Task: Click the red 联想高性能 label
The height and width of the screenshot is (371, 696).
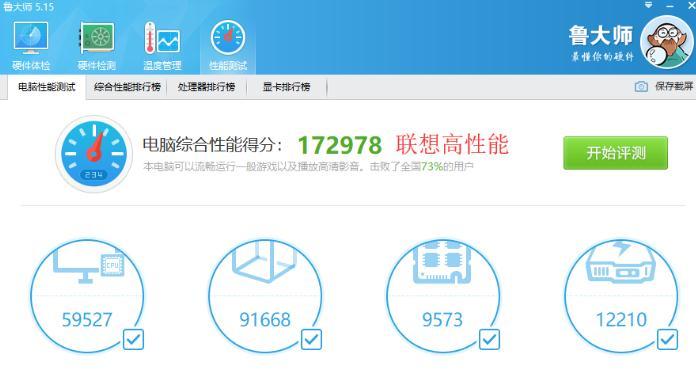Action: tap(452, 144)
